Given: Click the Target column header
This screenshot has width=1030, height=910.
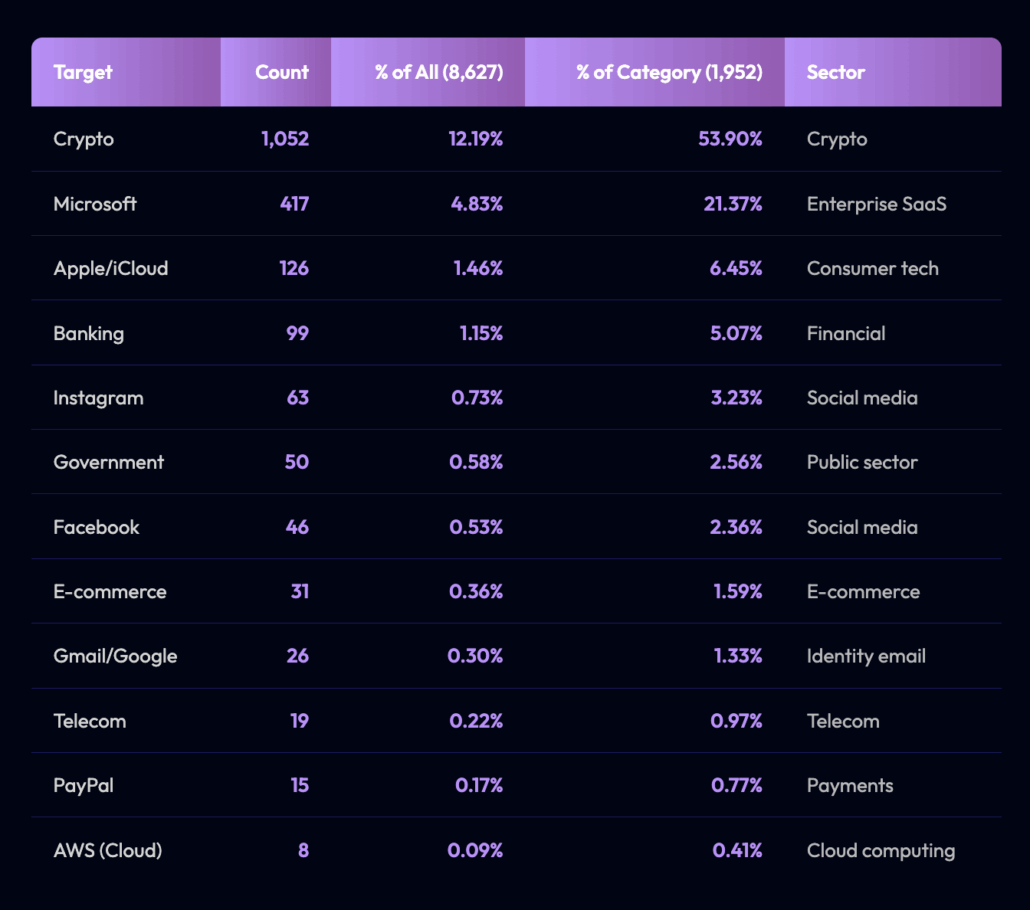Looking at the screenshot, I should pos(83,72).
